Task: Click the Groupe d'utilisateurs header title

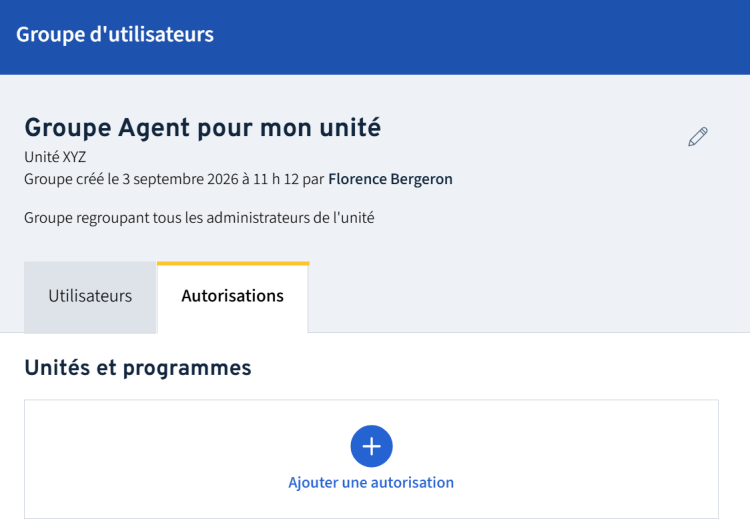Action: point(115,34)
